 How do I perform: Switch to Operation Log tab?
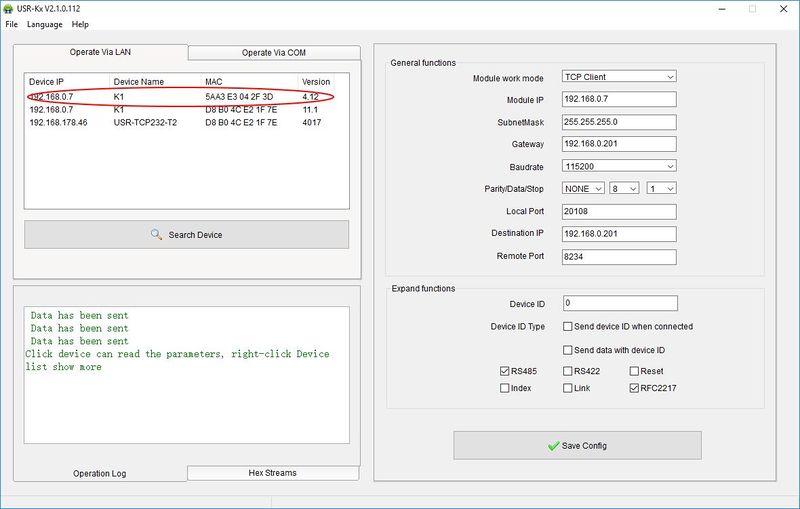coord(99,473)
